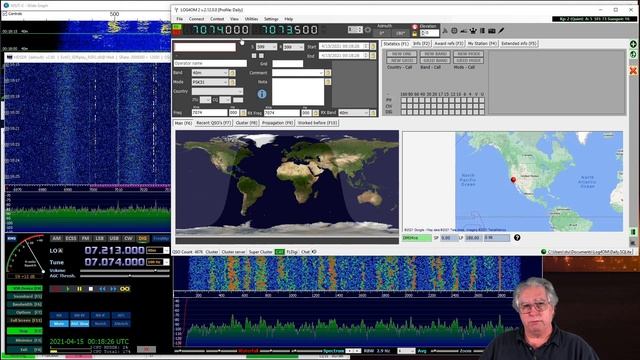Toggle the Mute button in HDSDR
Viewport: 640px width, 360px height.
[x=59, y=324]
